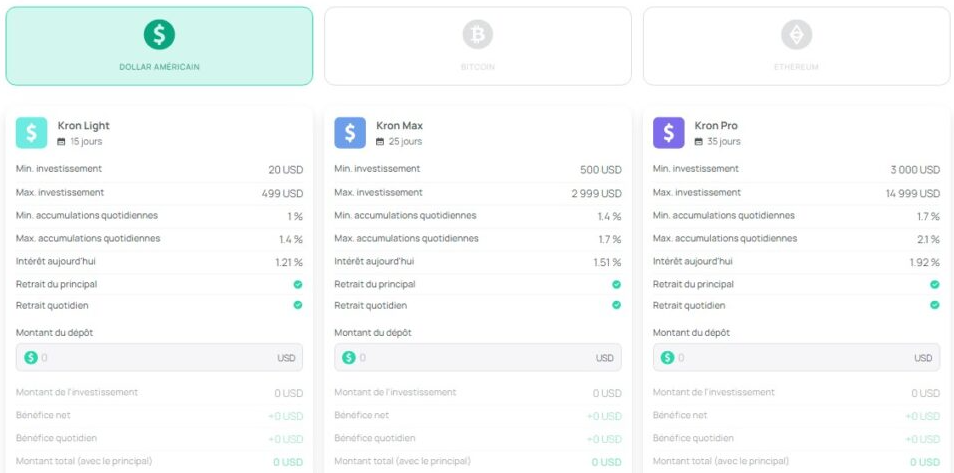Click Kron Light total amount 0 USD value
954x473 pixels.
(288, 462)
